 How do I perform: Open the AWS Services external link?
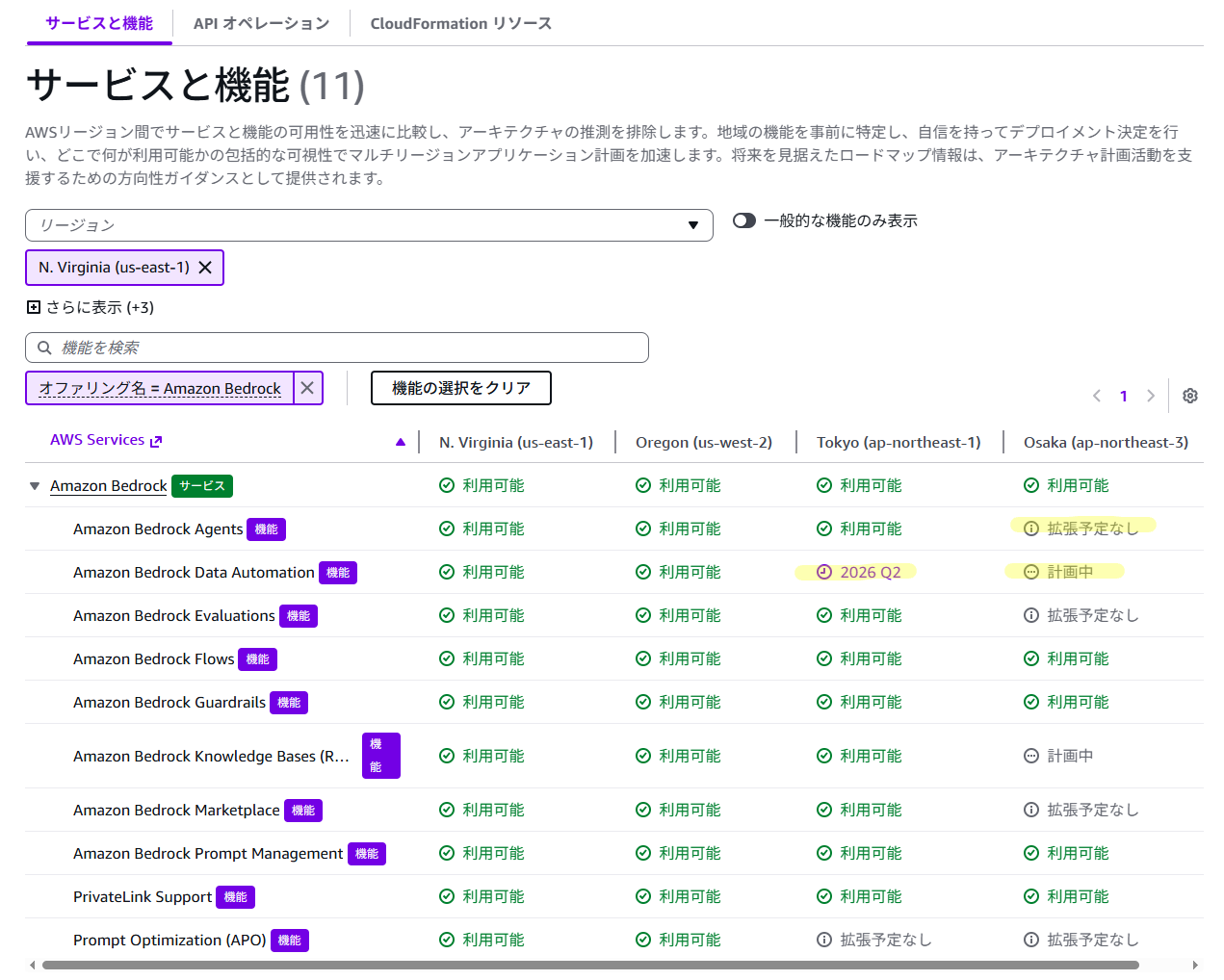click(x=106, y=440)
